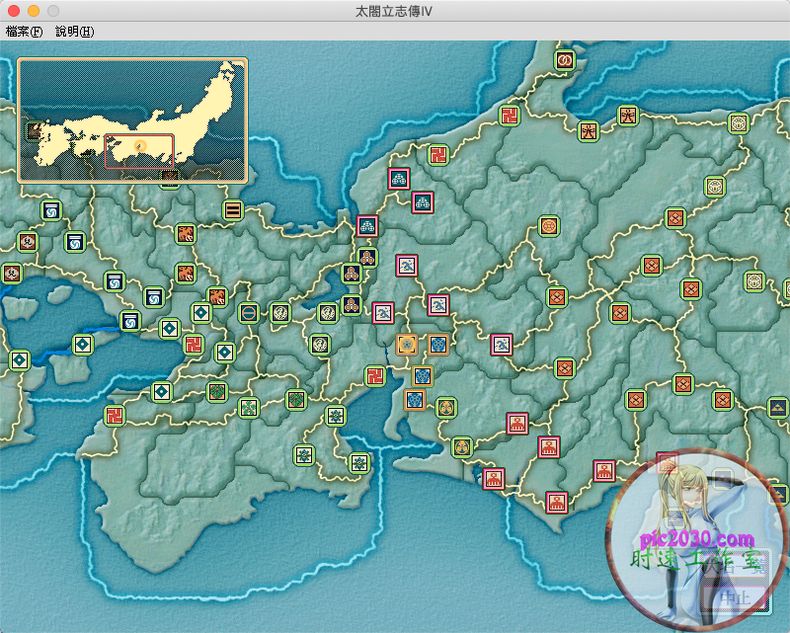Image resolution: width=790 pixels, height=633 pixels.
Task: Select the northernmost pink-bordered three-circles castle
Action: [399, 178]
